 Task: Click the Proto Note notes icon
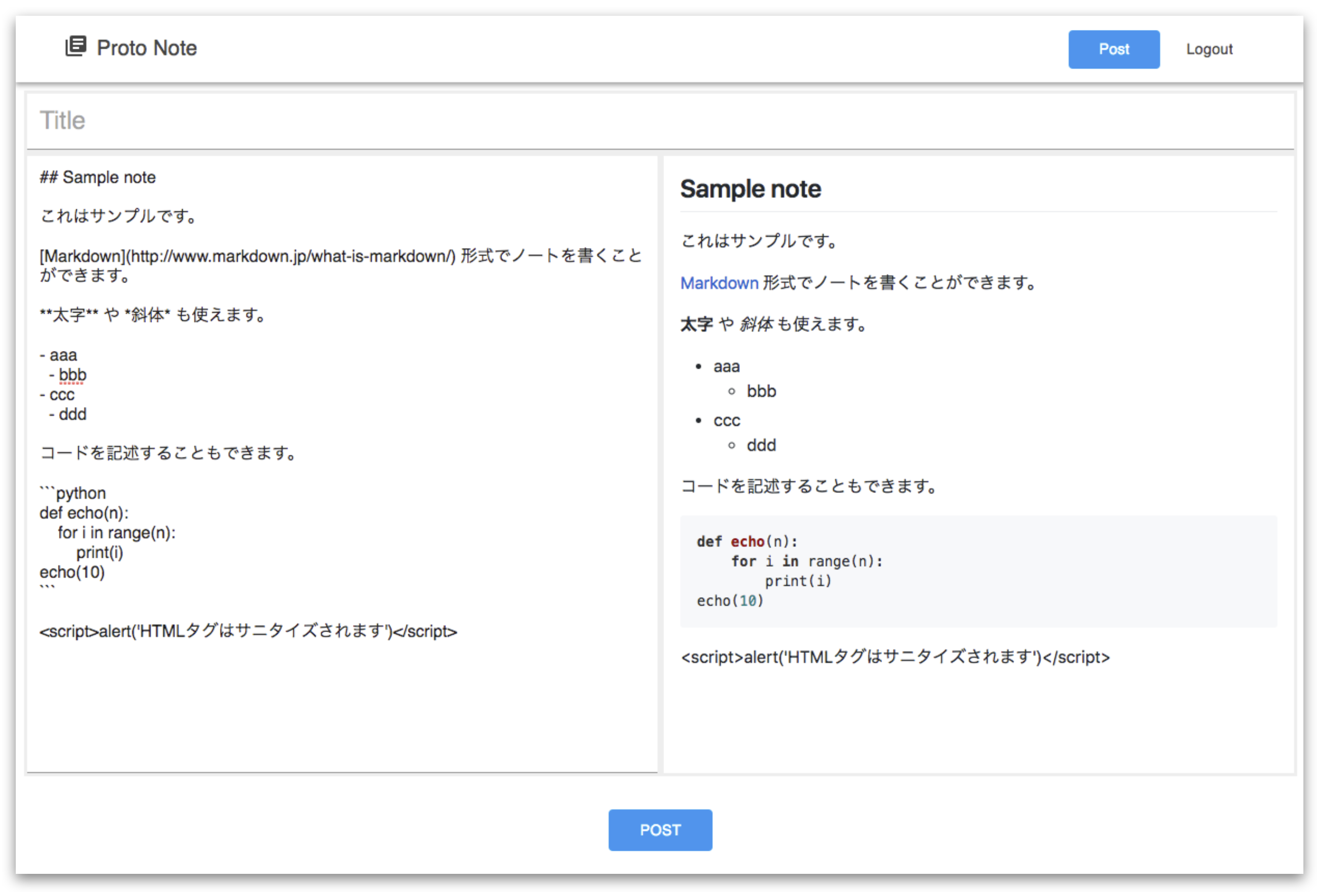tap(75, 46)
